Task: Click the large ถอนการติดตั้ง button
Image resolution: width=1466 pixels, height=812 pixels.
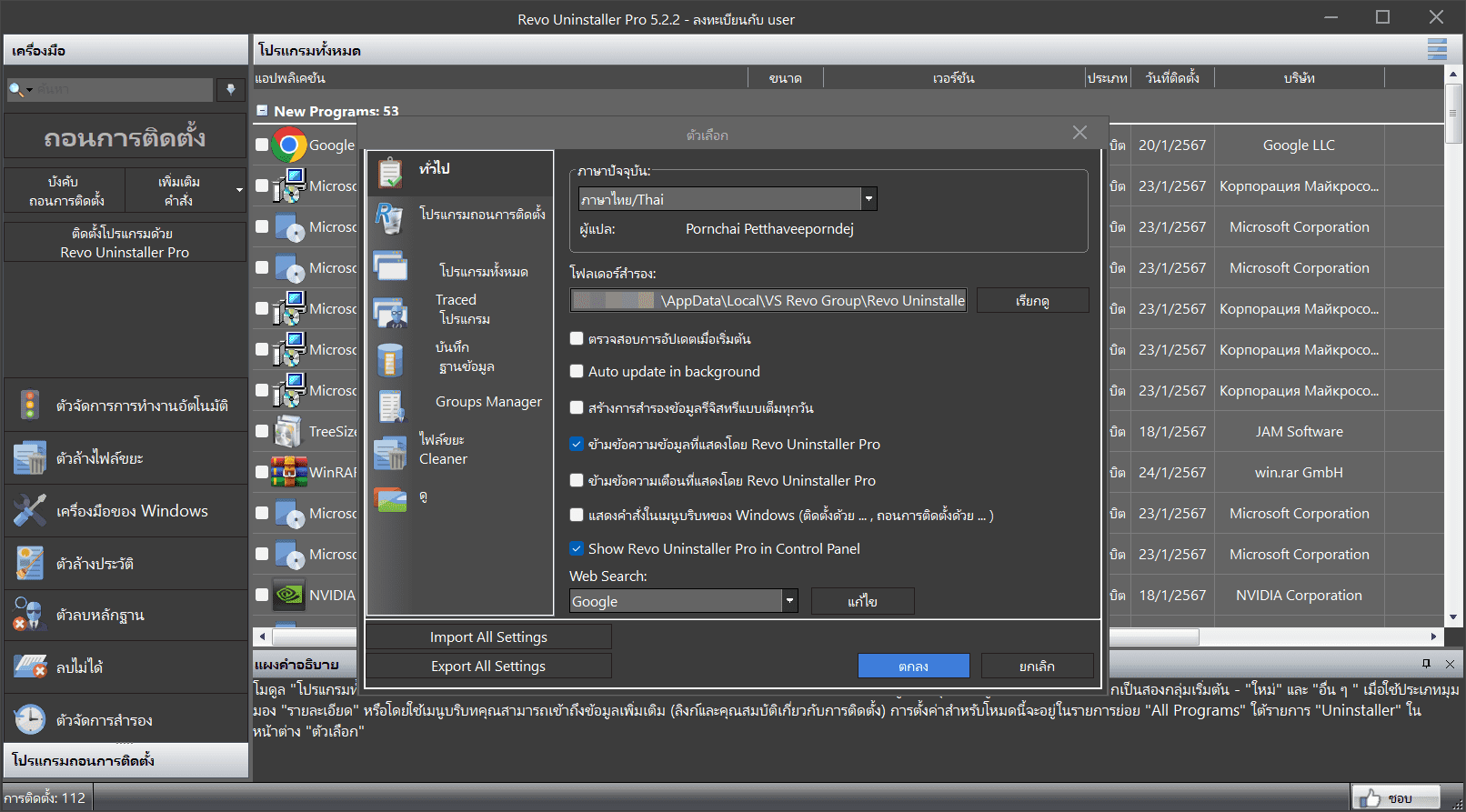Action: 125,137
